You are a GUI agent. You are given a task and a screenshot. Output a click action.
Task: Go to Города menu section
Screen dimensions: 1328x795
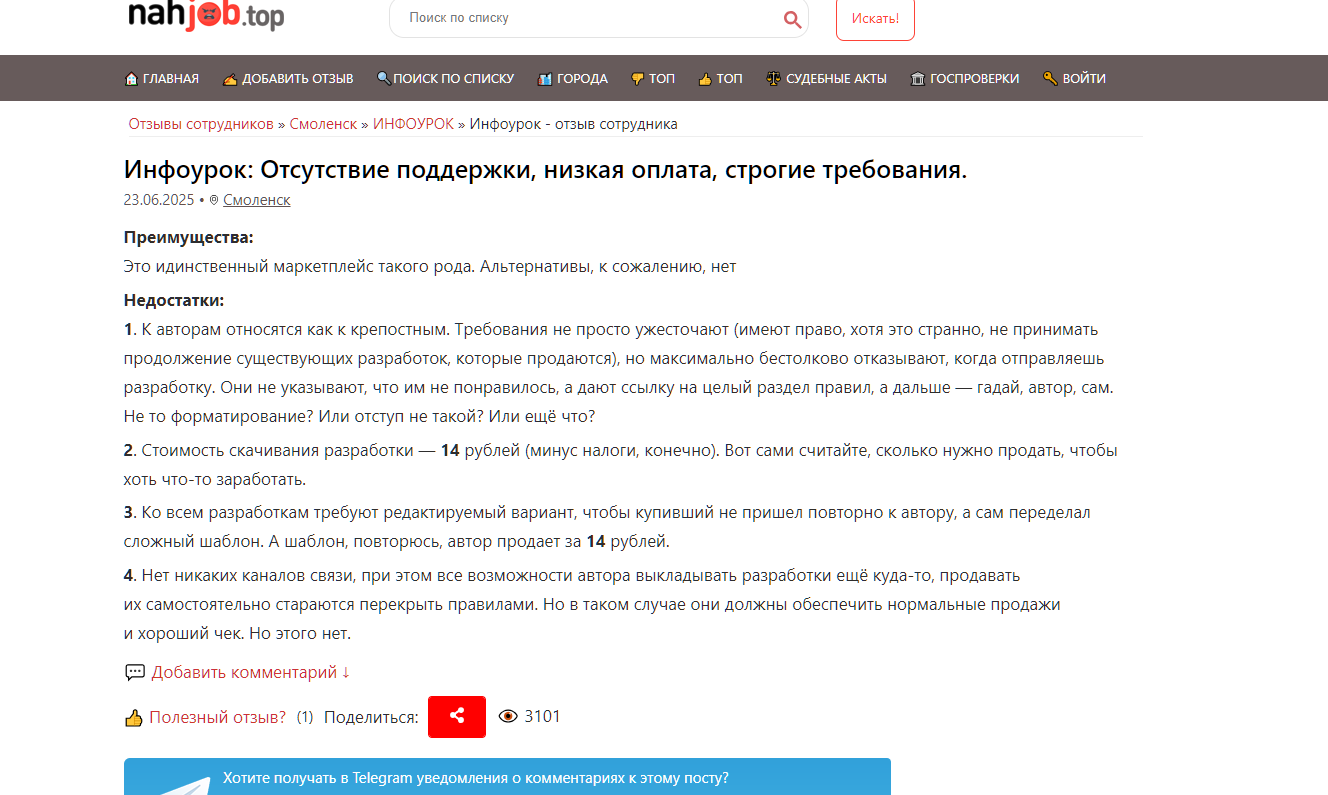coord(573,79)
